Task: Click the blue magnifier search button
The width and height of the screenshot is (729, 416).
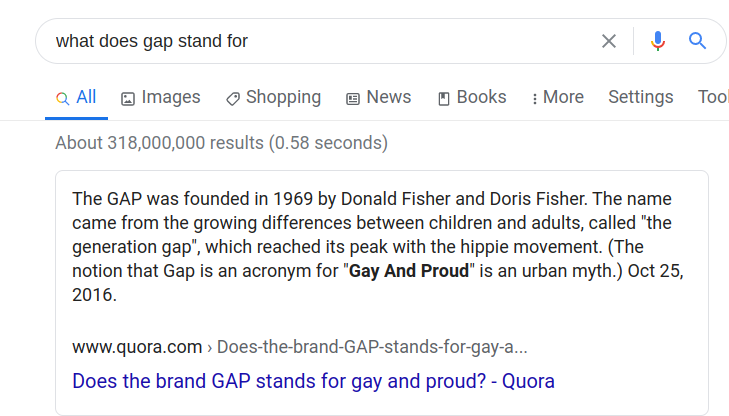Action: (697, 41)
